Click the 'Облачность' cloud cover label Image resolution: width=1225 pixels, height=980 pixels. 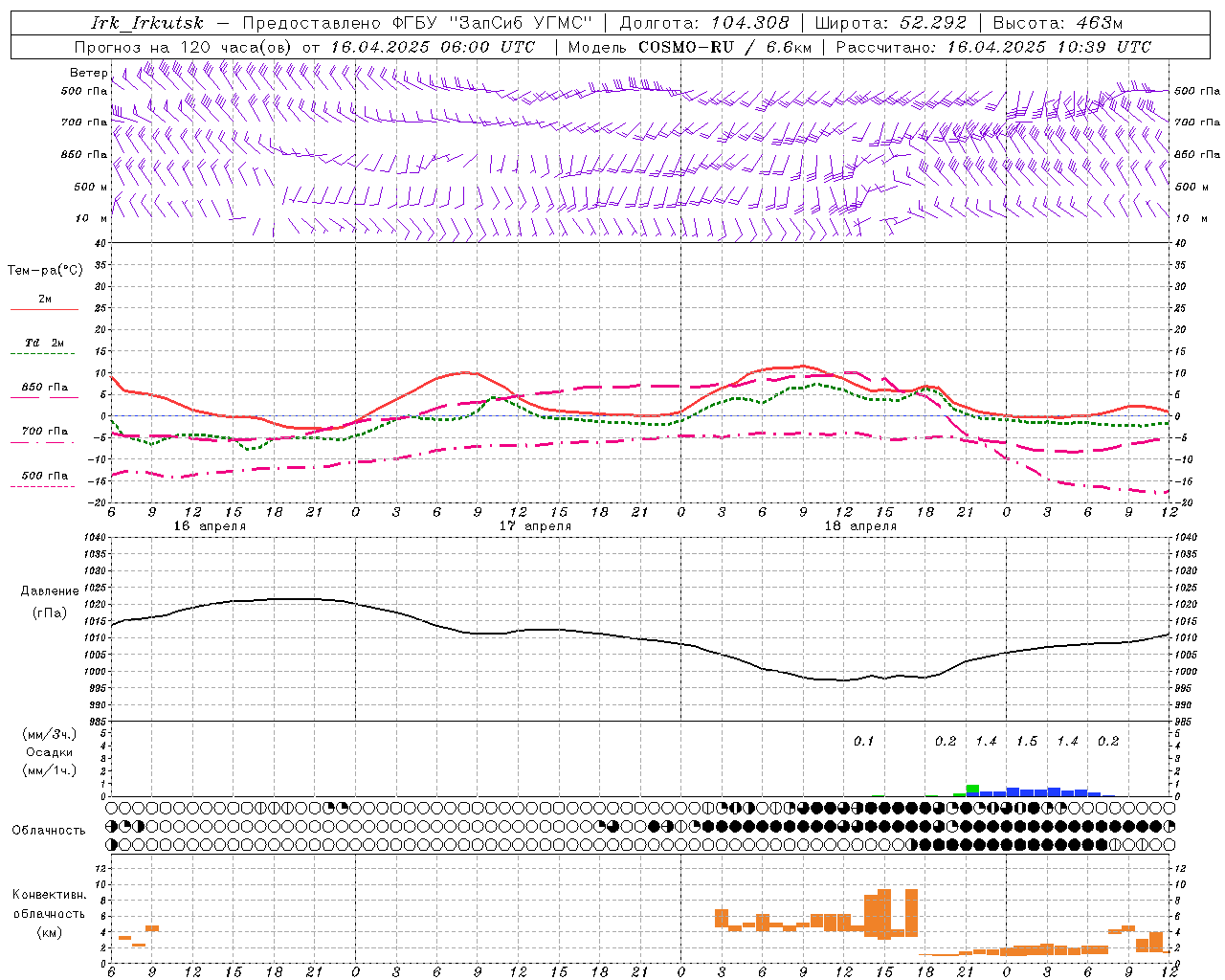point(48,831)
